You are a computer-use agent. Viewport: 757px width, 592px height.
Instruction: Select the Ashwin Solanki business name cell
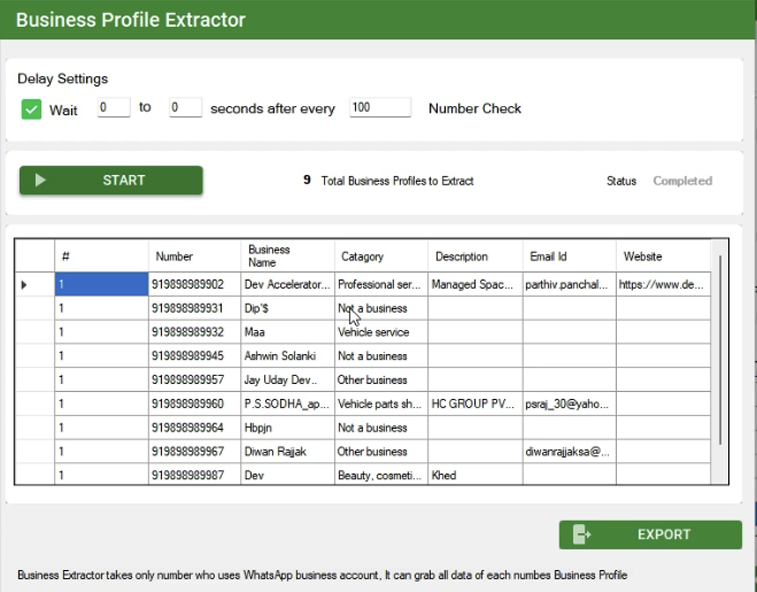click(x=287, y=356)
